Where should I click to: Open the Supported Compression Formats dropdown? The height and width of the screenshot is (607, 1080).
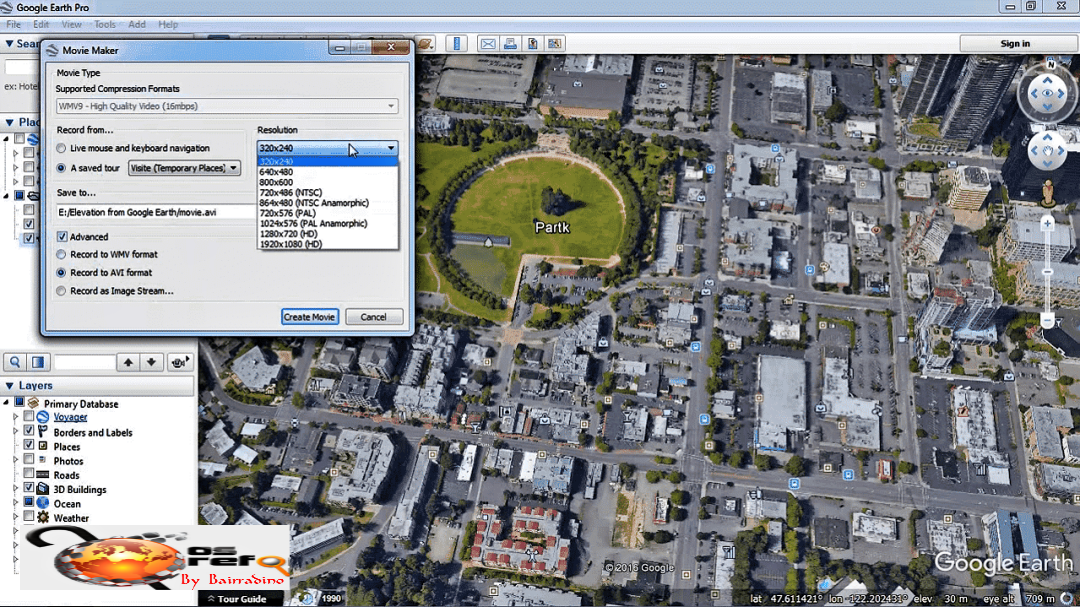(227, 106)
